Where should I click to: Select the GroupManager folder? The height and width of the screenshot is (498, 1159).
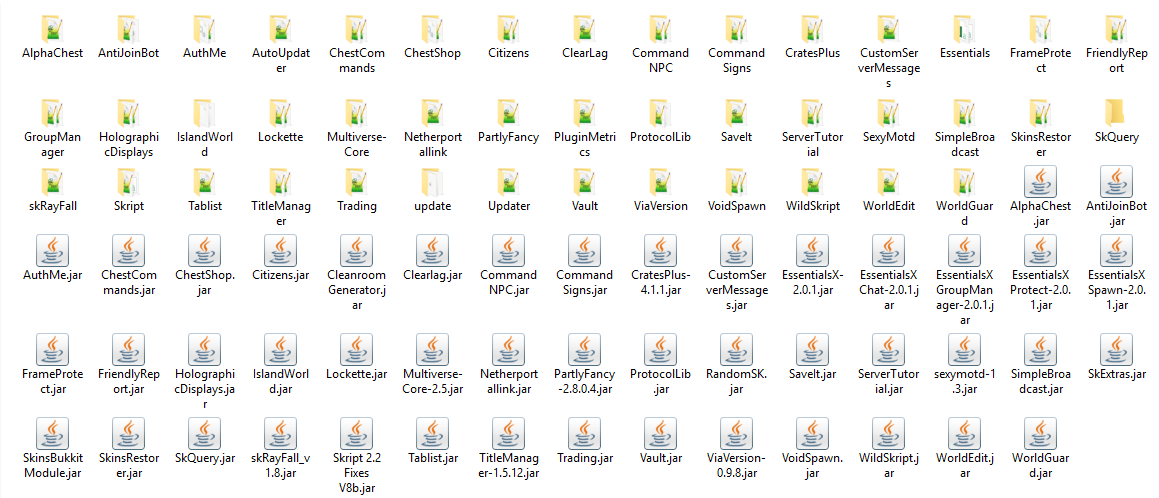pyautogui.click(x=52, y=112)
